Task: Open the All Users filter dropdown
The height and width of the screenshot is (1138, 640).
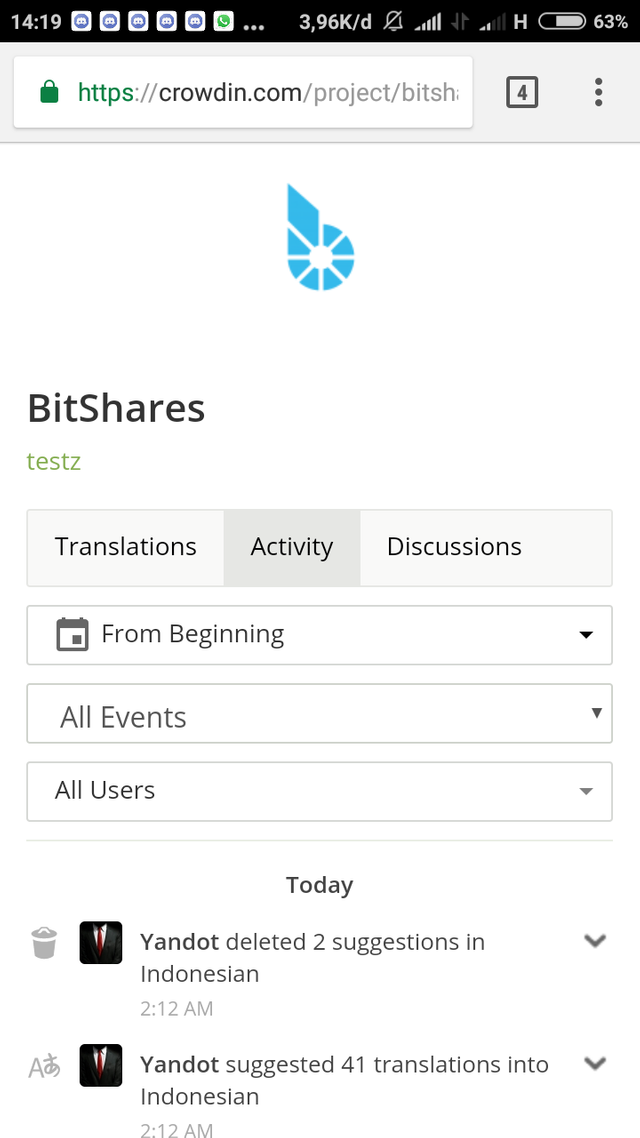Action: coord(319,791)
